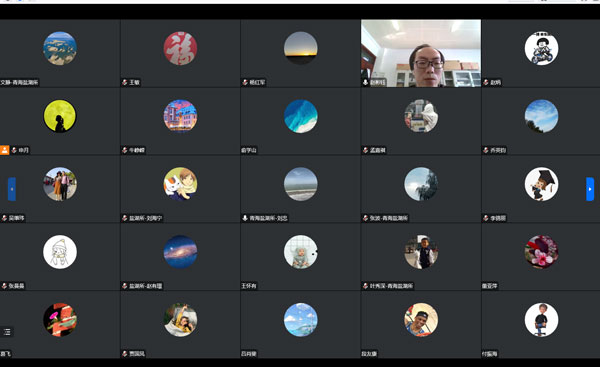Image resolution: width=600 pixels, height=367 pixels.
Task: Click muted mic under the blue-sky avatar
Action: [486, 150]
